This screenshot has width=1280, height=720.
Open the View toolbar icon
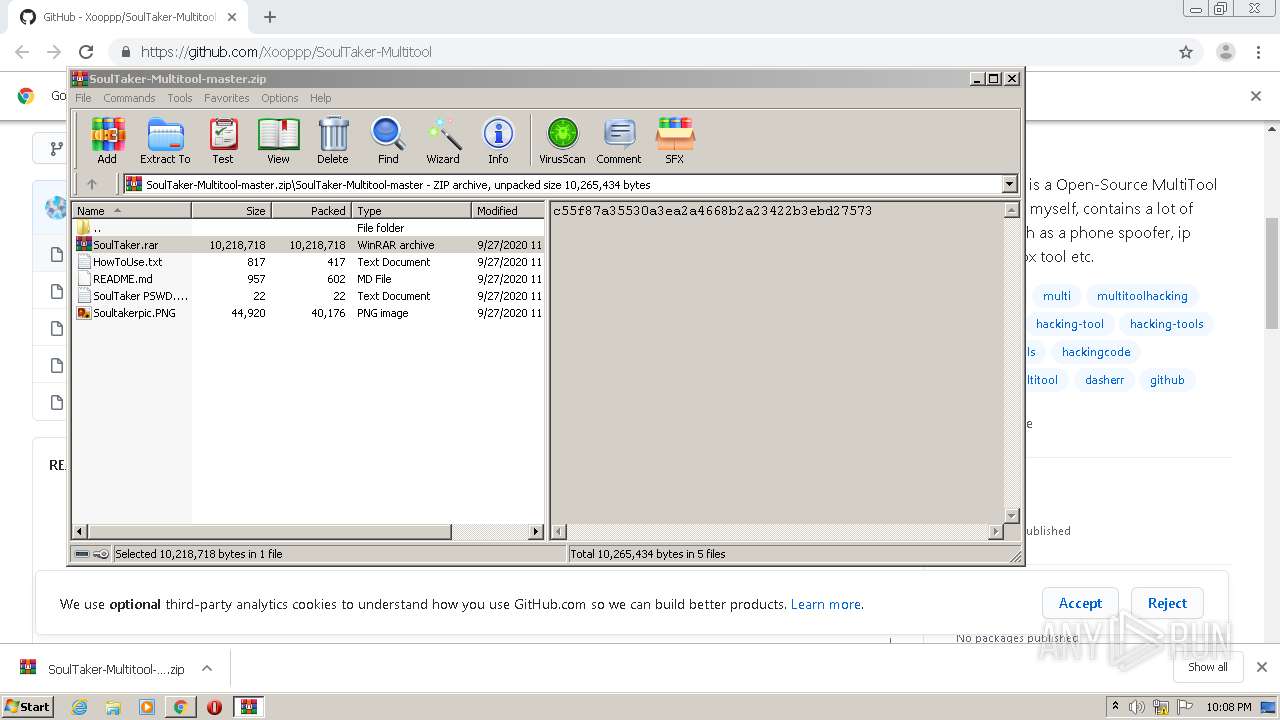[x=278, y=140]
